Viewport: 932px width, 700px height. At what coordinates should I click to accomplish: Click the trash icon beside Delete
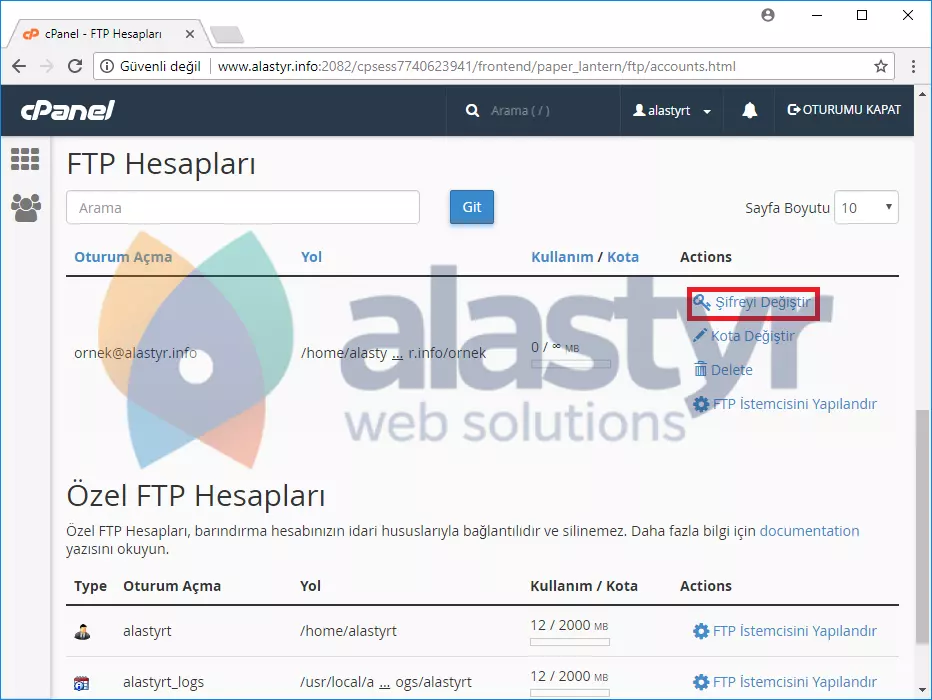(x=699, y=369)
